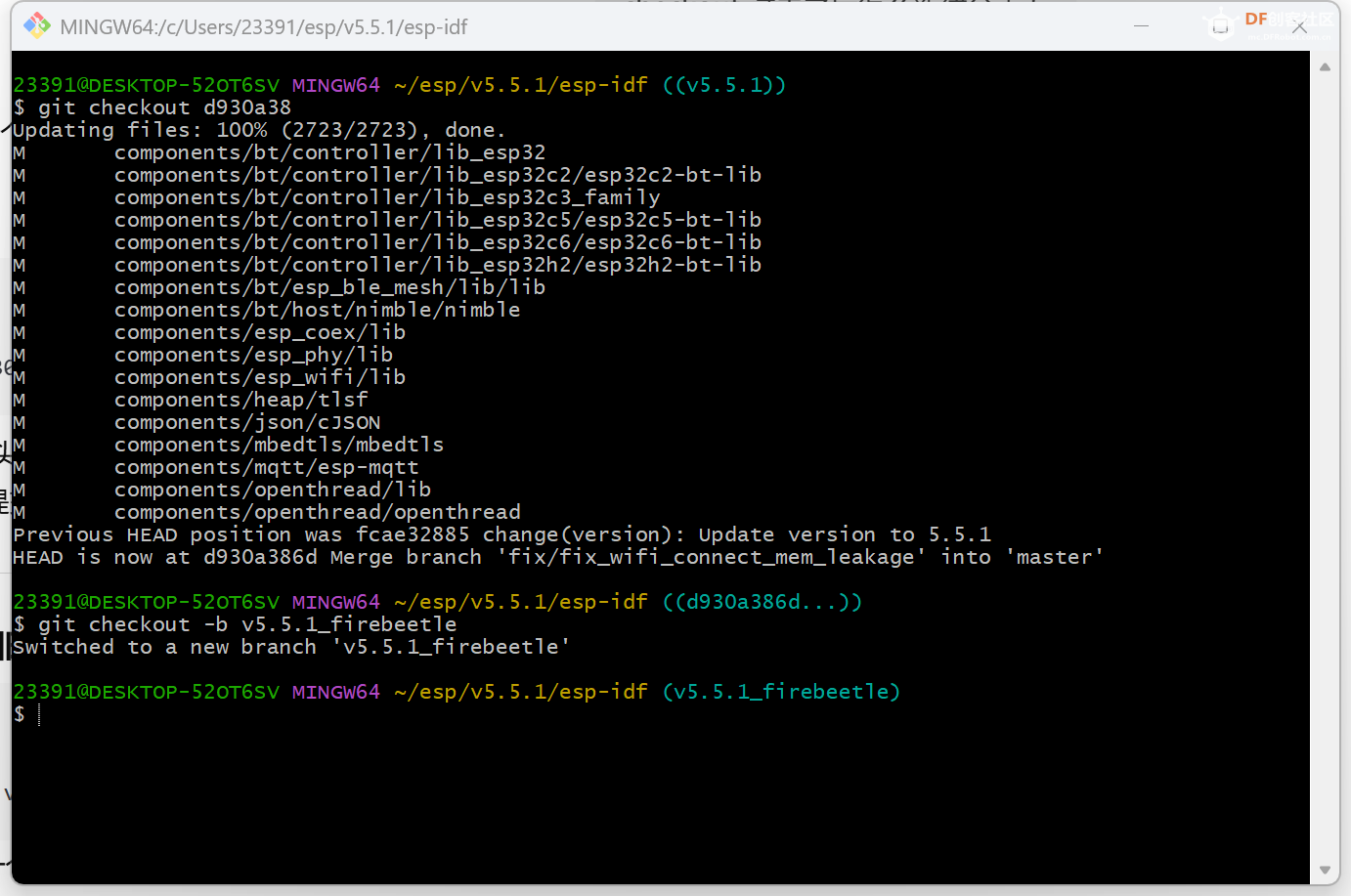
Task: Click 'components/openthread/openthread' path text
Action: (317, 512)
